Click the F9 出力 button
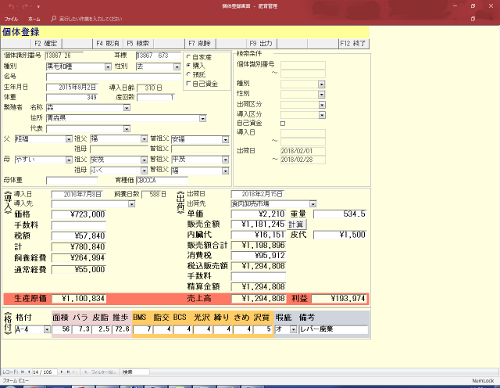The image size is (500, 388). 261,43
